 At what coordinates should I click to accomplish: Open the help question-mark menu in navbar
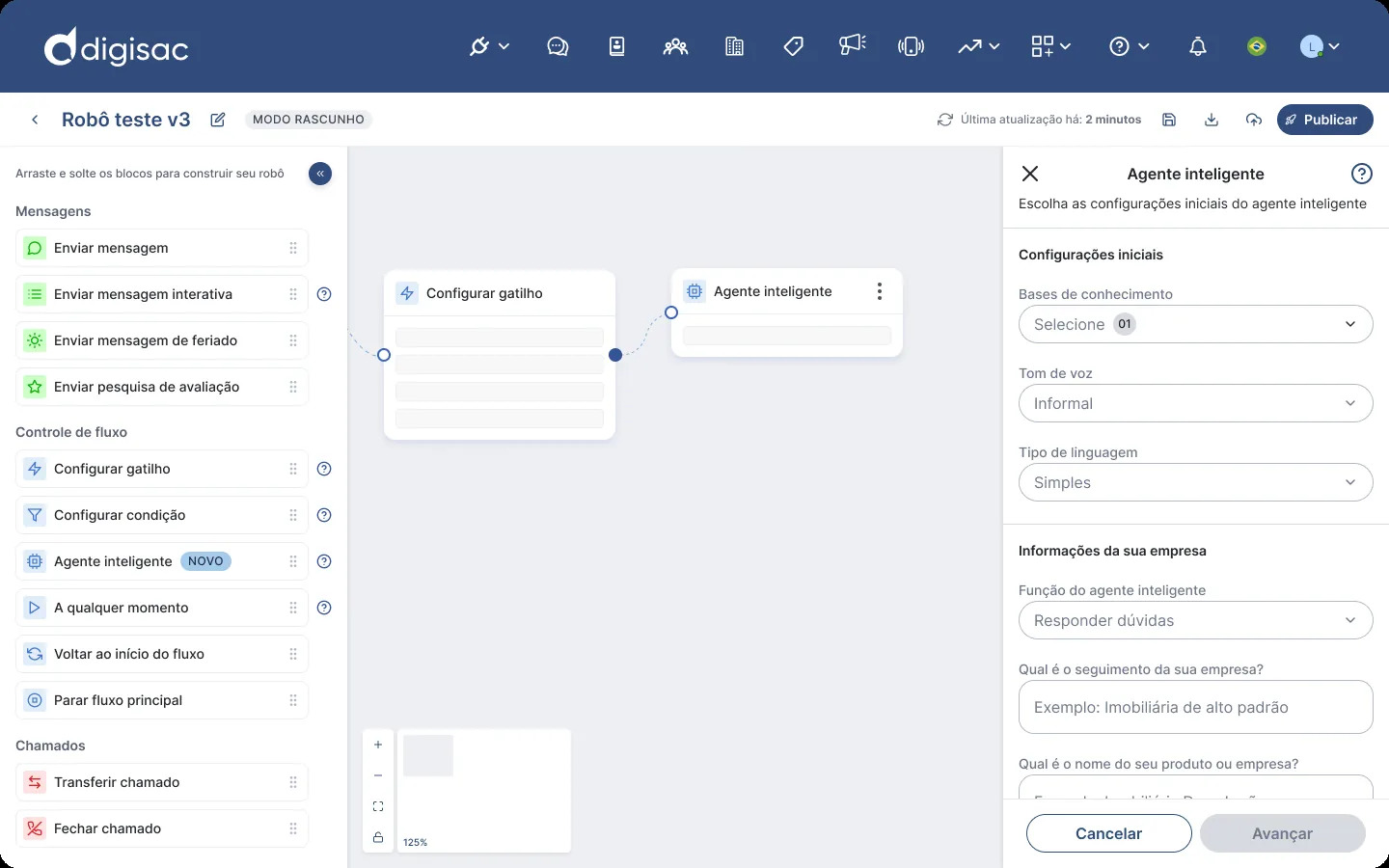(1129, 46)
